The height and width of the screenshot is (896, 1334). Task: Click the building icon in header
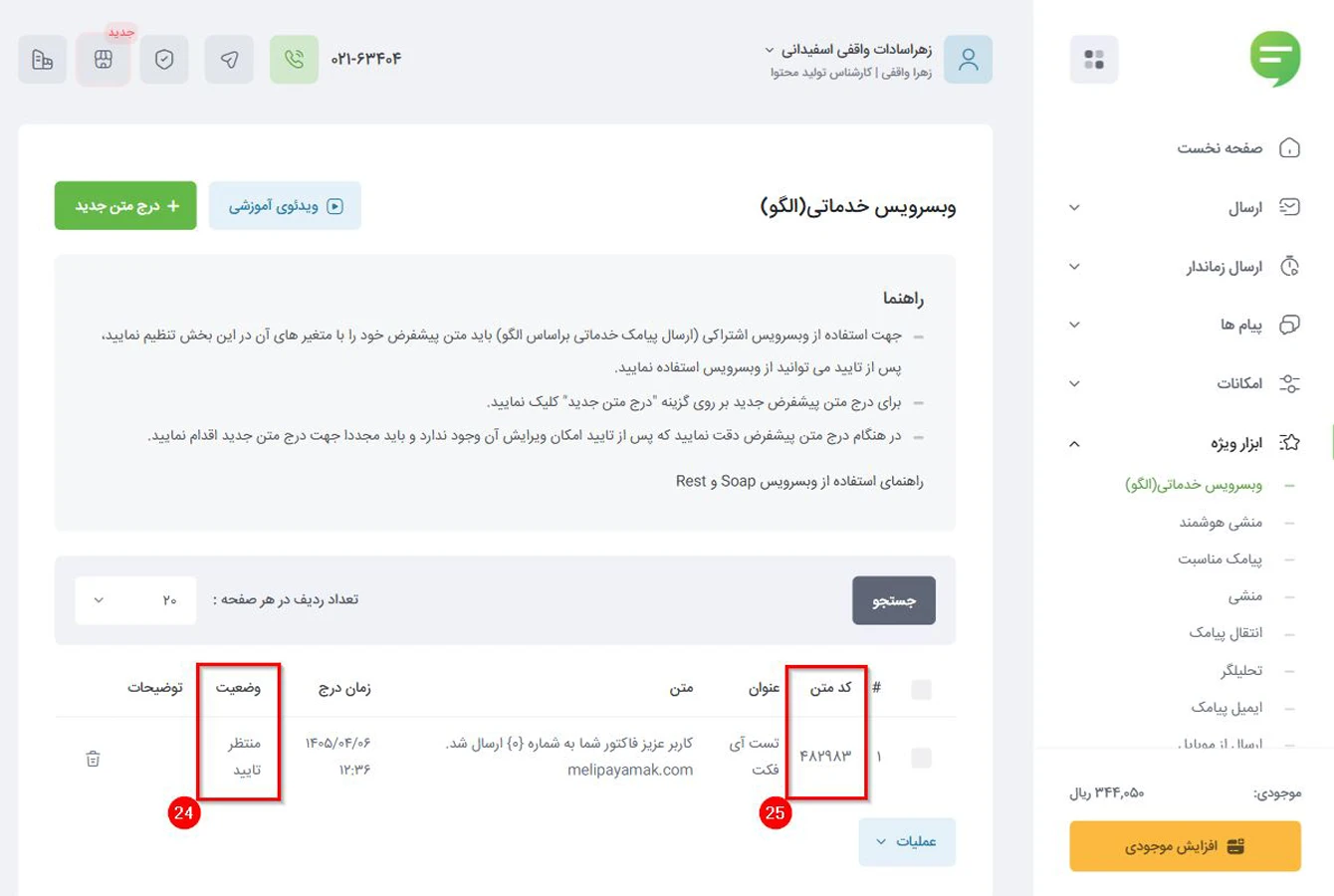click(42, 60)
